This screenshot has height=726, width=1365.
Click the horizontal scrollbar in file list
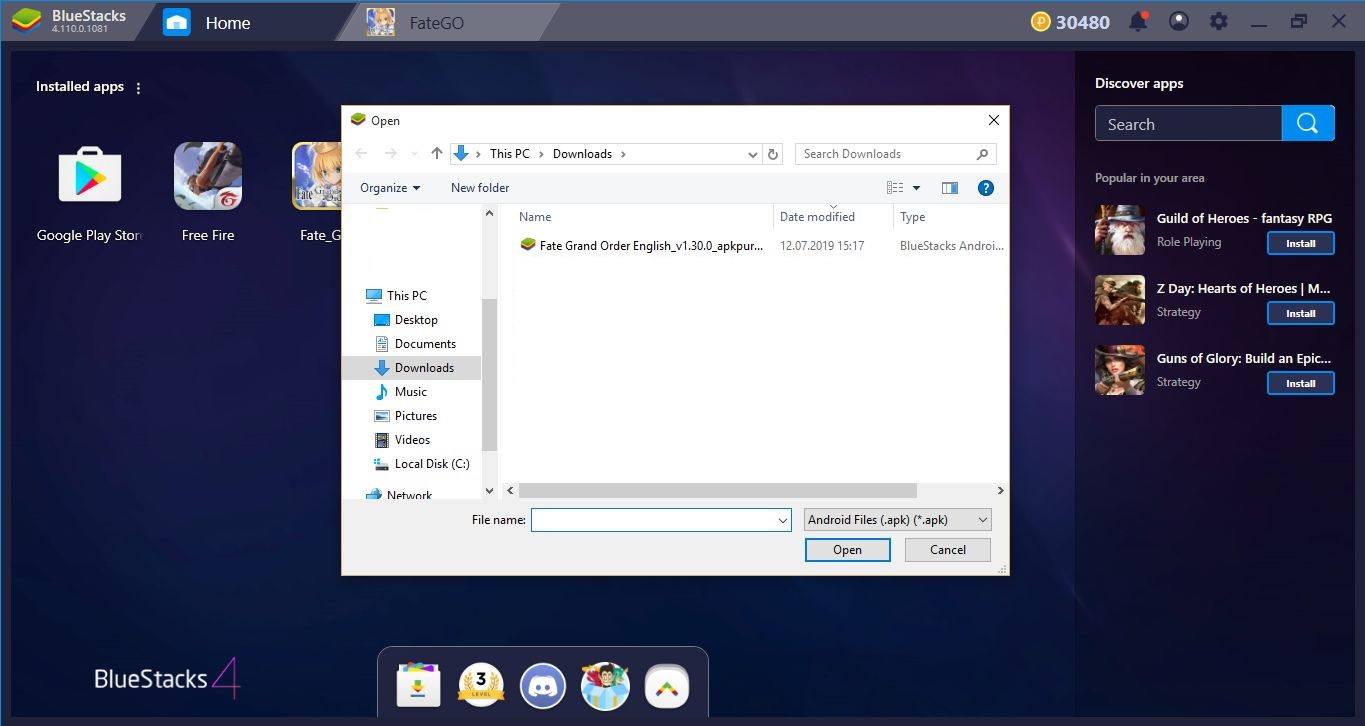717,491
